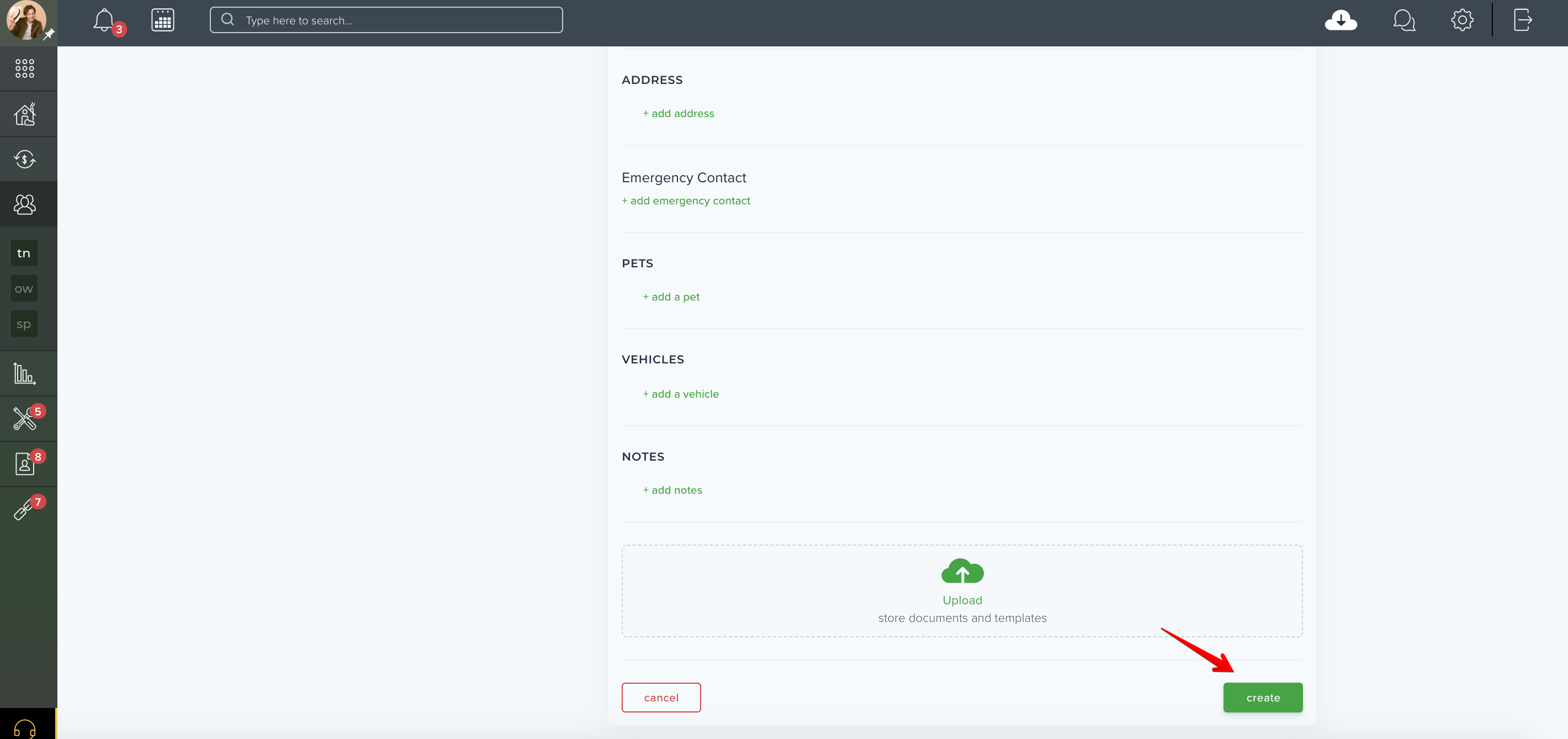
Task: Open the dashboard grid icon in sidebar
Action: (25, 68)
